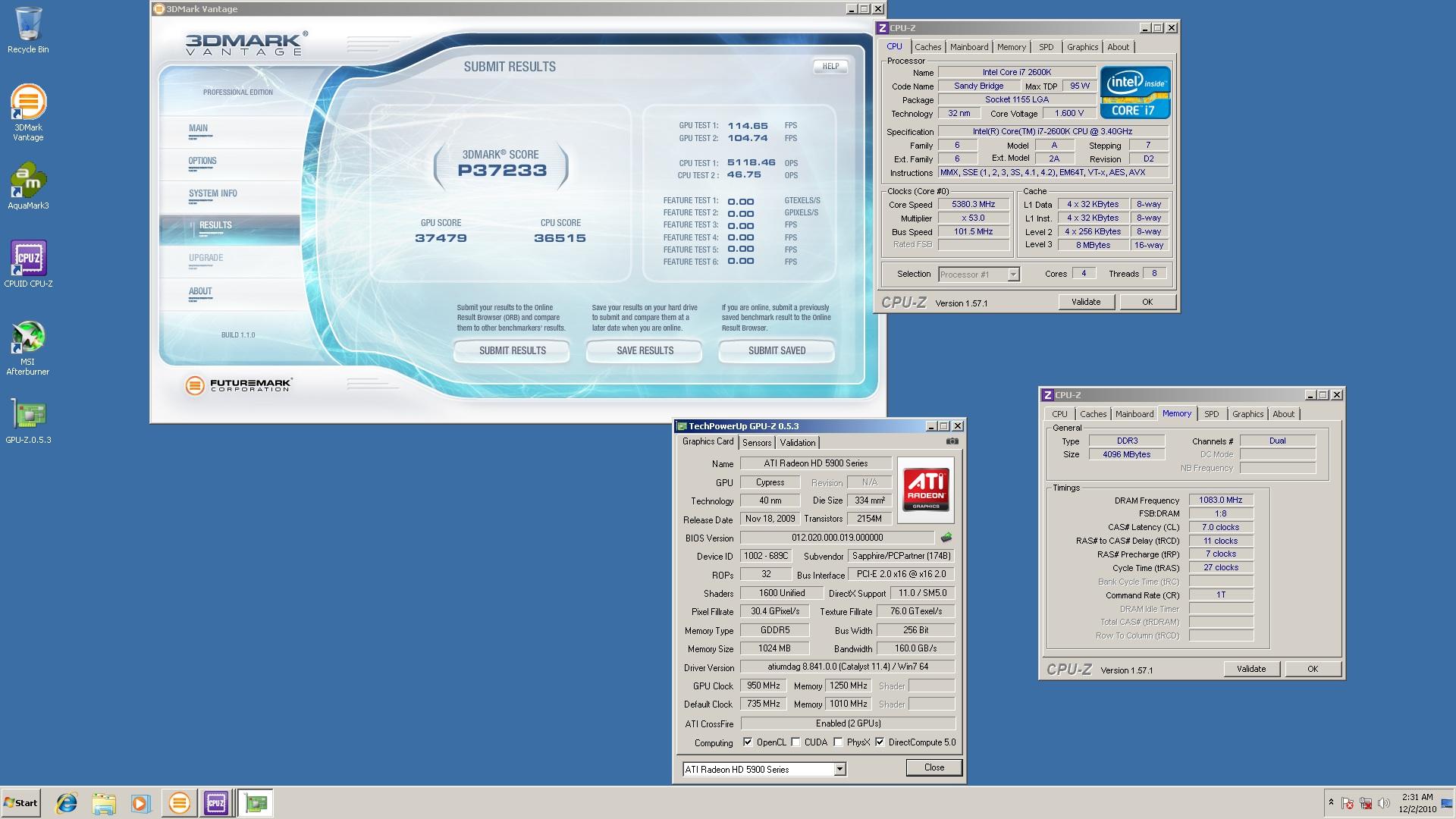
Task: Click the GPU-Z screenshot camera icon
Action: (952, 441)
